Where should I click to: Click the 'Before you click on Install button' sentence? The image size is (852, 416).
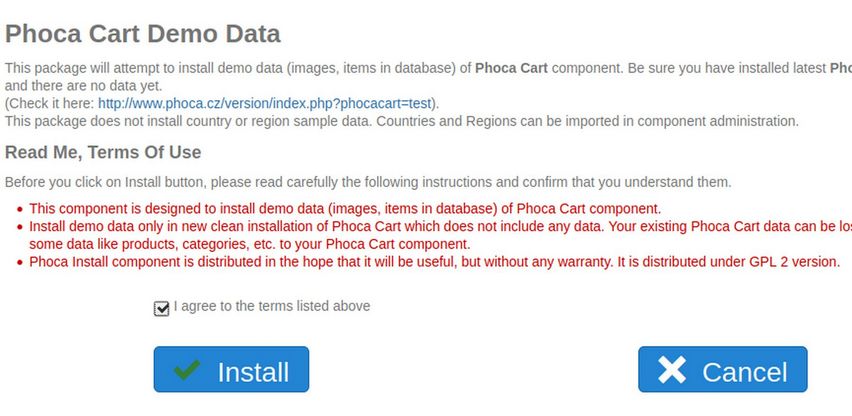[368, 182]
